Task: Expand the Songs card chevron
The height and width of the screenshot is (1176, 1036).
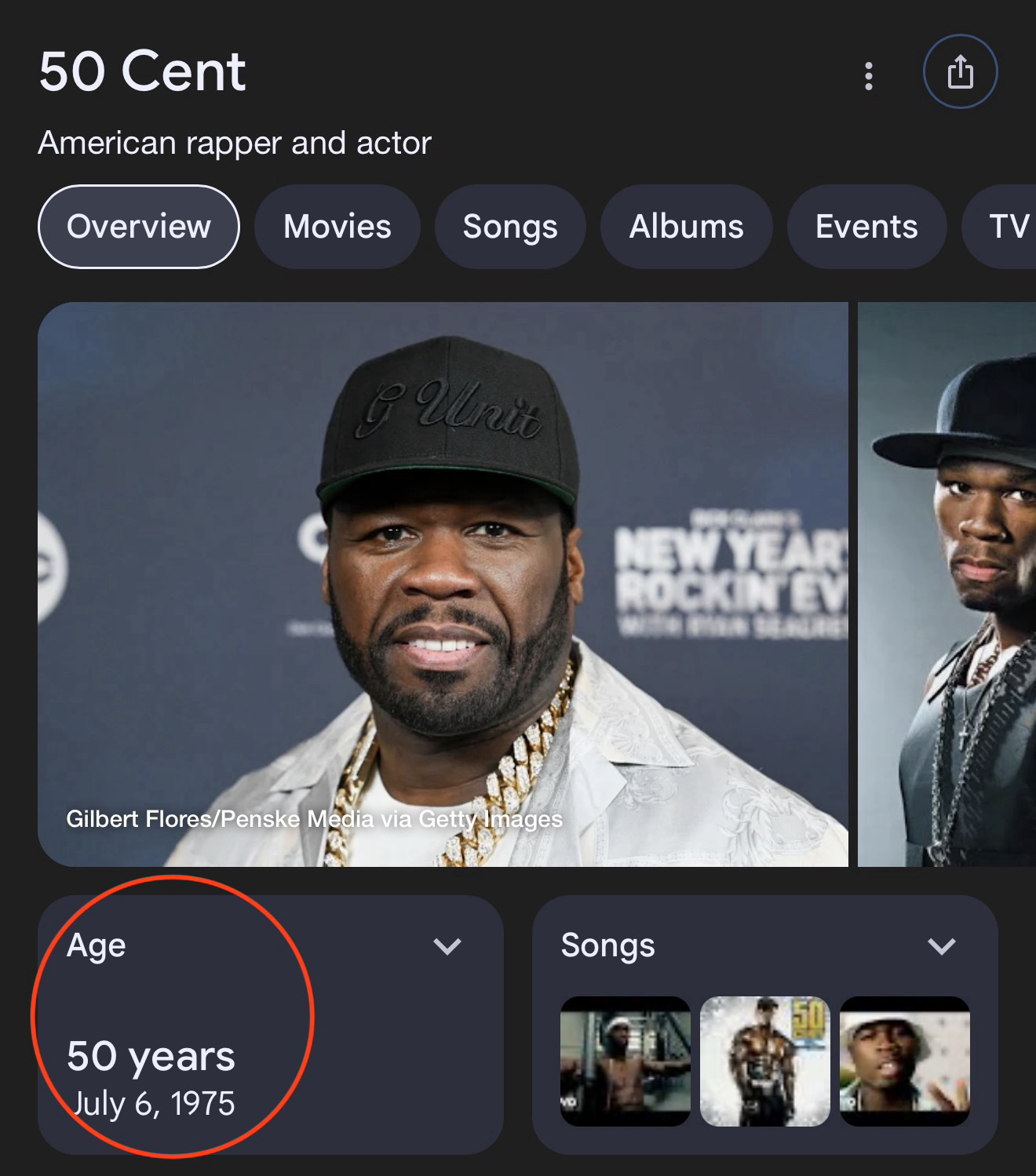Action: coord(942,946)
